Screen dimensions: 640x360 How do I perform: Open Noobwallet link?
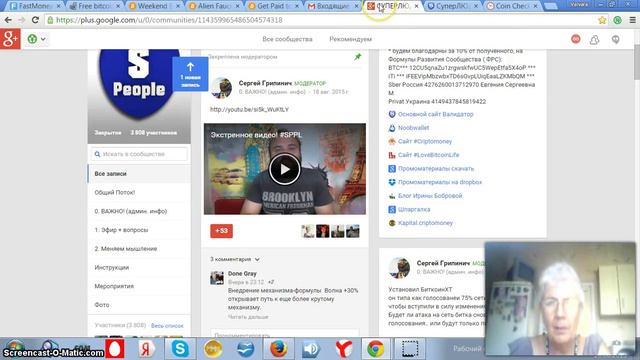click(413, 128)
